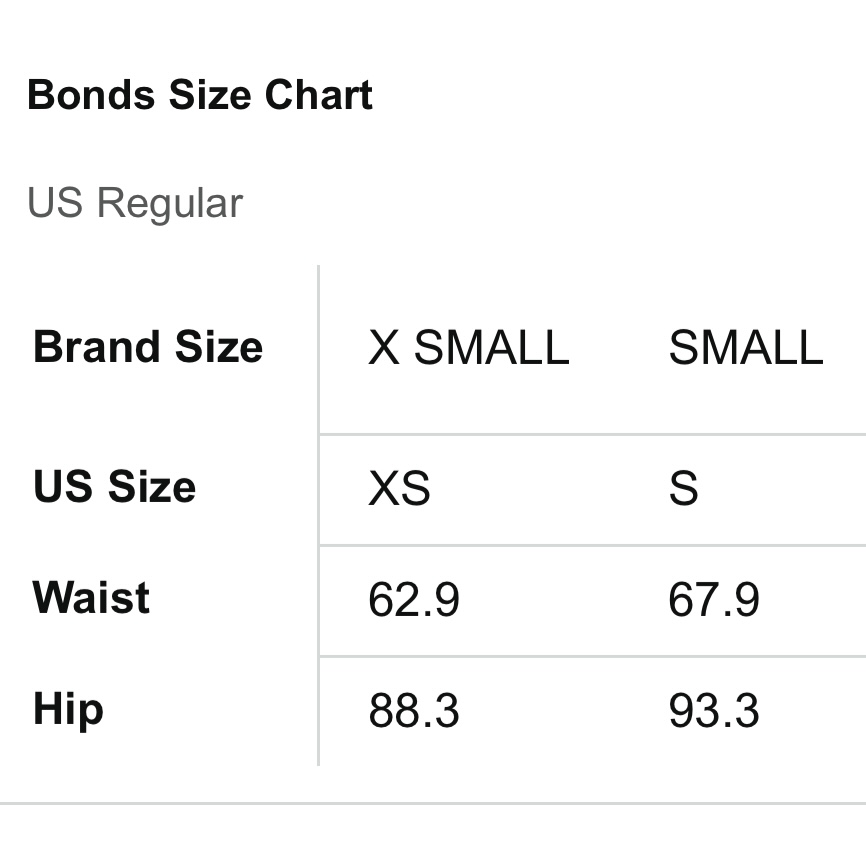The width and height of the screenshot is (866, 866).
Task: Click the Waist row header
Action: pos(91,598)
